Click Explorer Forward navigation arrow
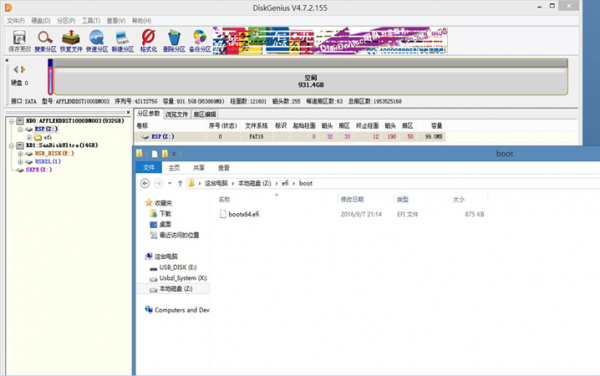The image size is (600, 376). pyautogui.click(x=158, y=183)
